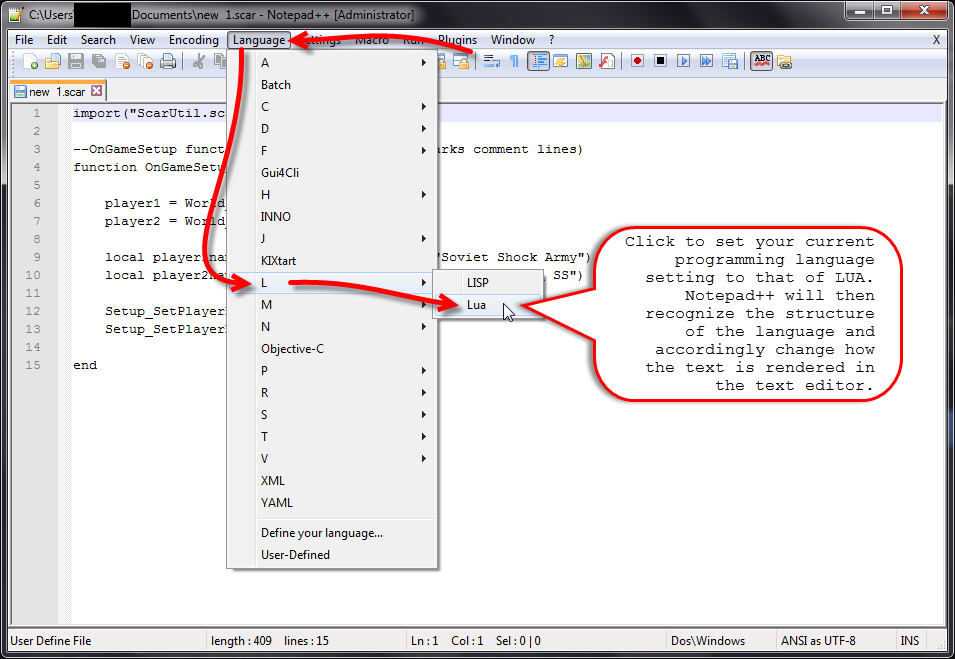Expand the F languages submenu

pos(343,150)
